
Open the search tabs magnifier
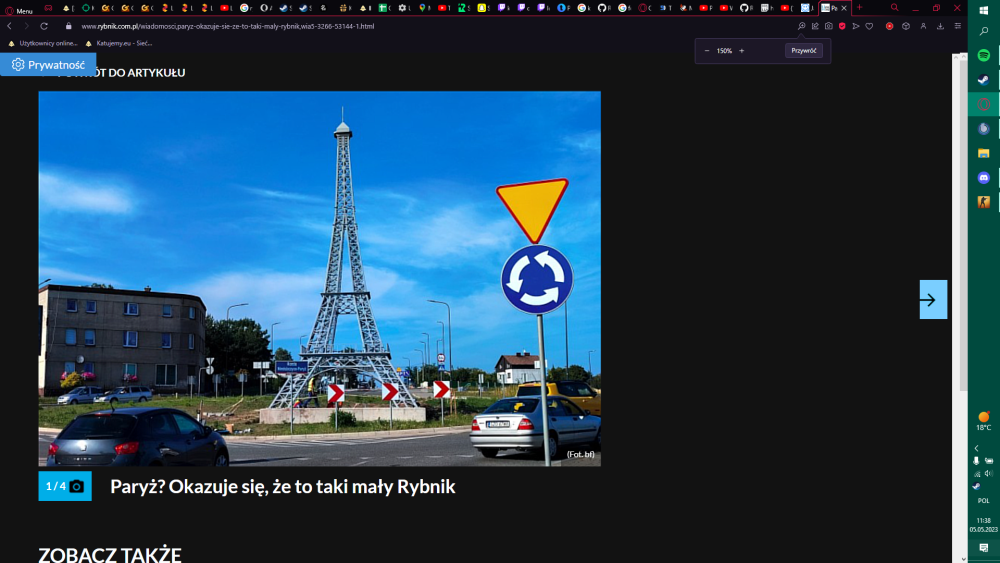tap(894, 8)
